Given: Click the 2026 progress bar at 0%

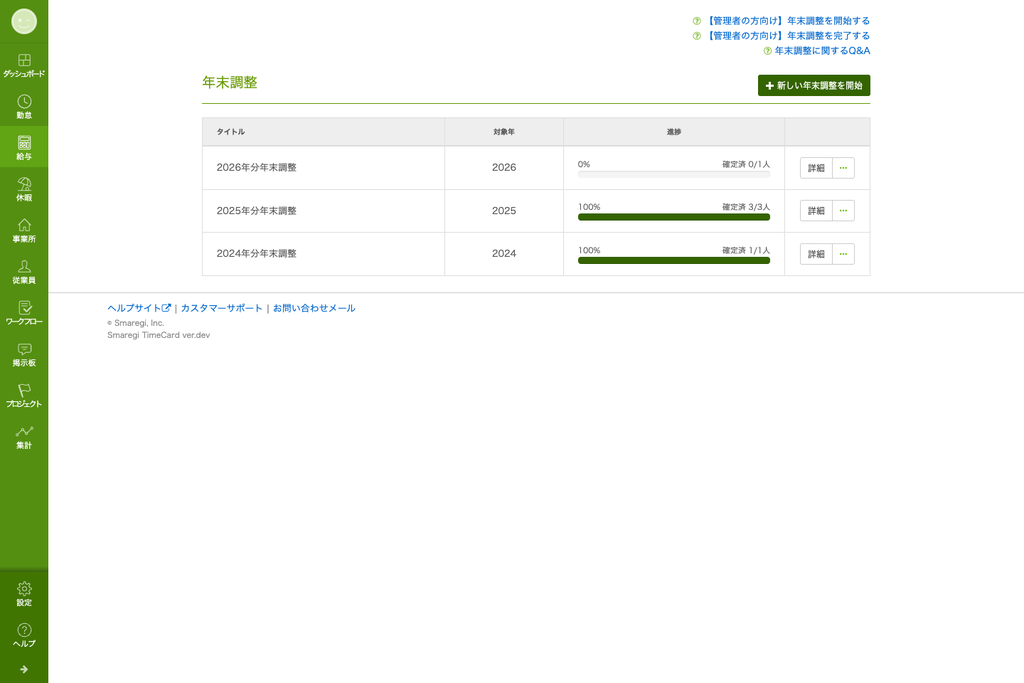Looking at the screenshot, I should [x=674, y=174].
